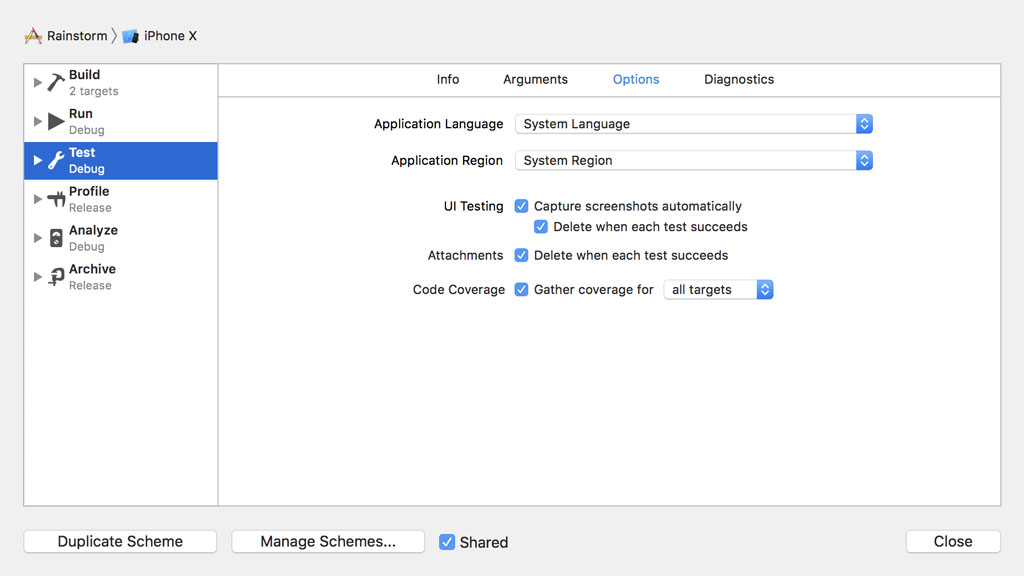Change coverage targets via all targets dropdown
1024x576 pixels.
tap(764, 289)
